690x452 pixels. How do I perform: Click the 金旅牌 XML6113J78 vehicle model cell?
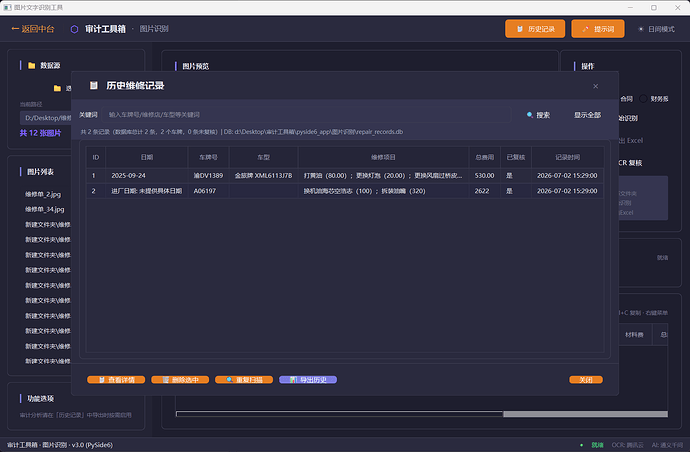(263, 176)
